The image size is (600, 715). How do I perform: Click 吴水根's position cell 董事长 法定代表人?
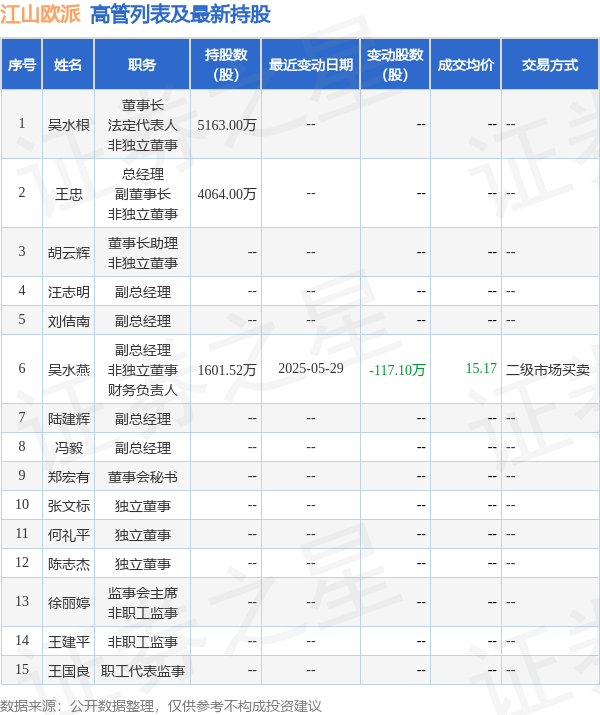(x=142, y=125)
